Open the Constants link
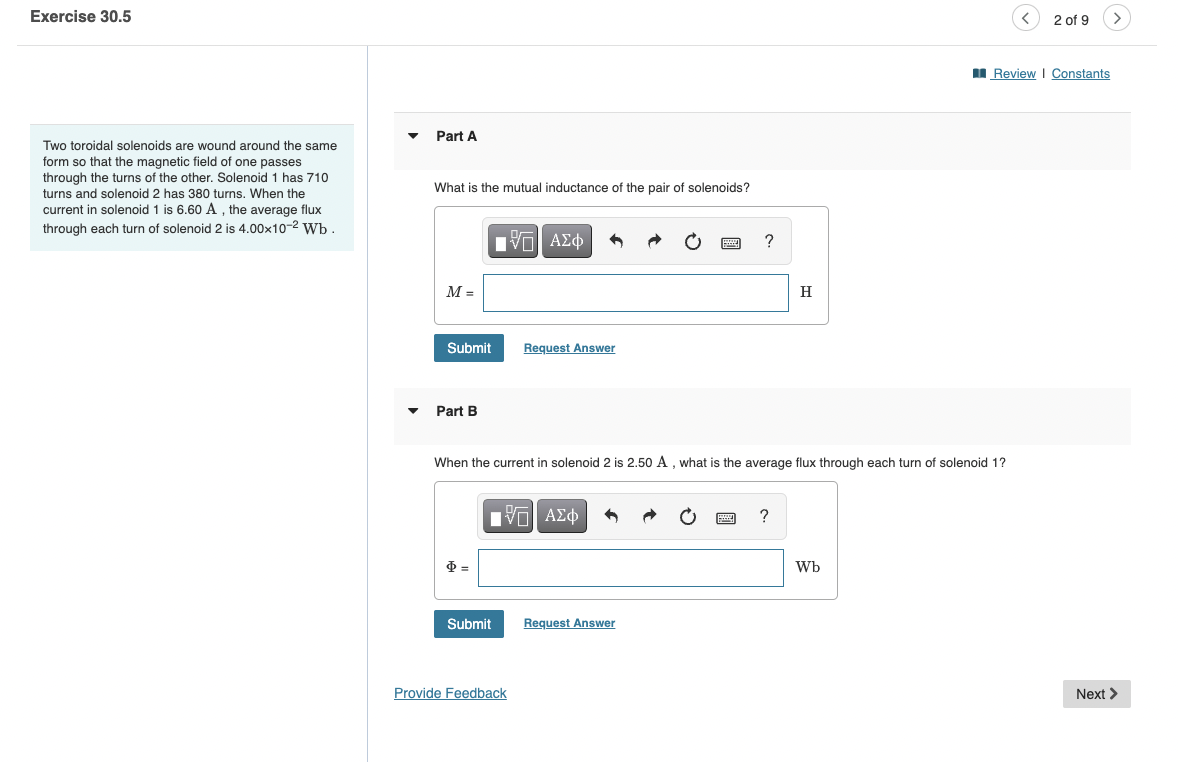Screen dimensions: 1178x762 click(x=1080, y=74)
